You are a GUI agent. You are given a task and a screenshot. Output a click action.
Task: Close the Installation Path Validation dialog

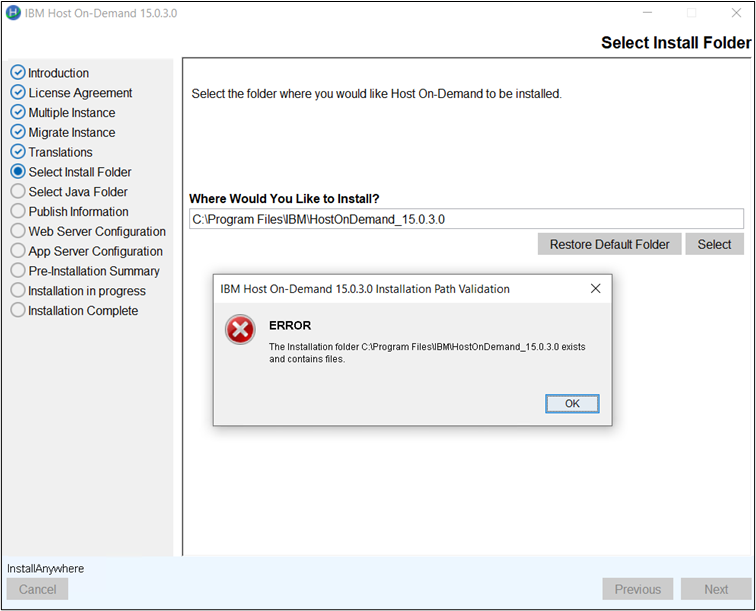pos(595,289)
